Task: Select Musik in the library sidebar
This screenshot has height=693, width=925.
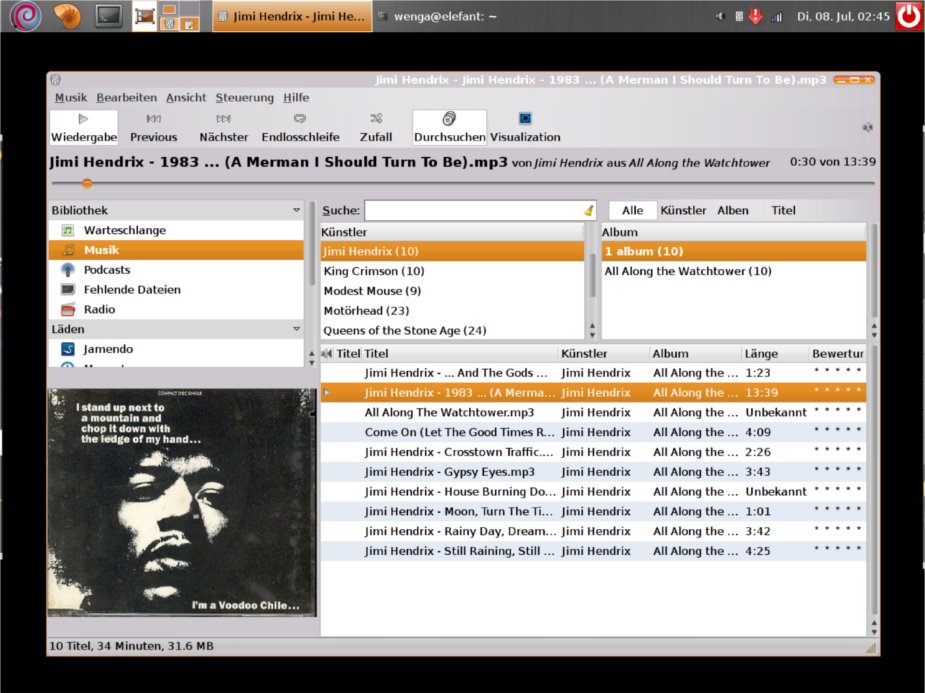Action: (176, 250)
